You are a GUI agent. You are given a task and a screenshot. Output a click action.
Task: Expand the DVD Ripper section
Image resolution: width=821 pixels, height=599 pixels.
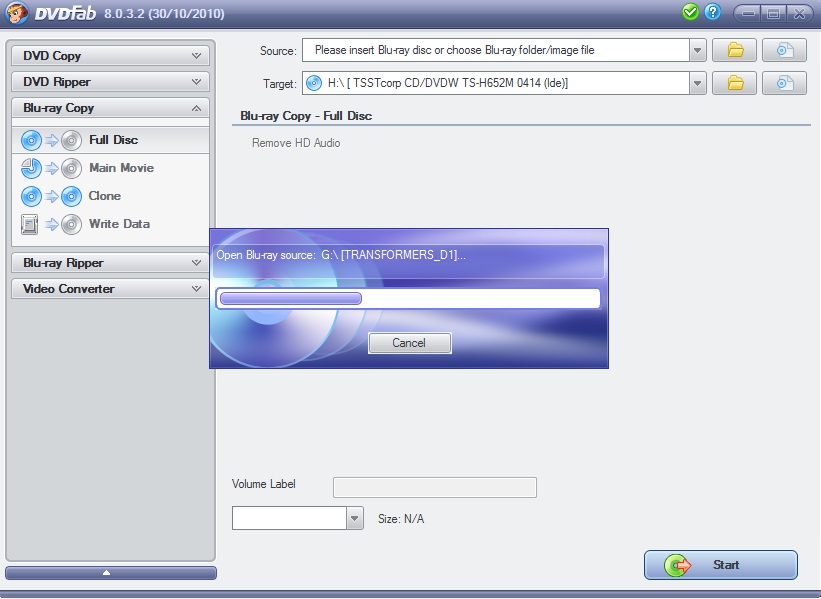pos(110,82)
